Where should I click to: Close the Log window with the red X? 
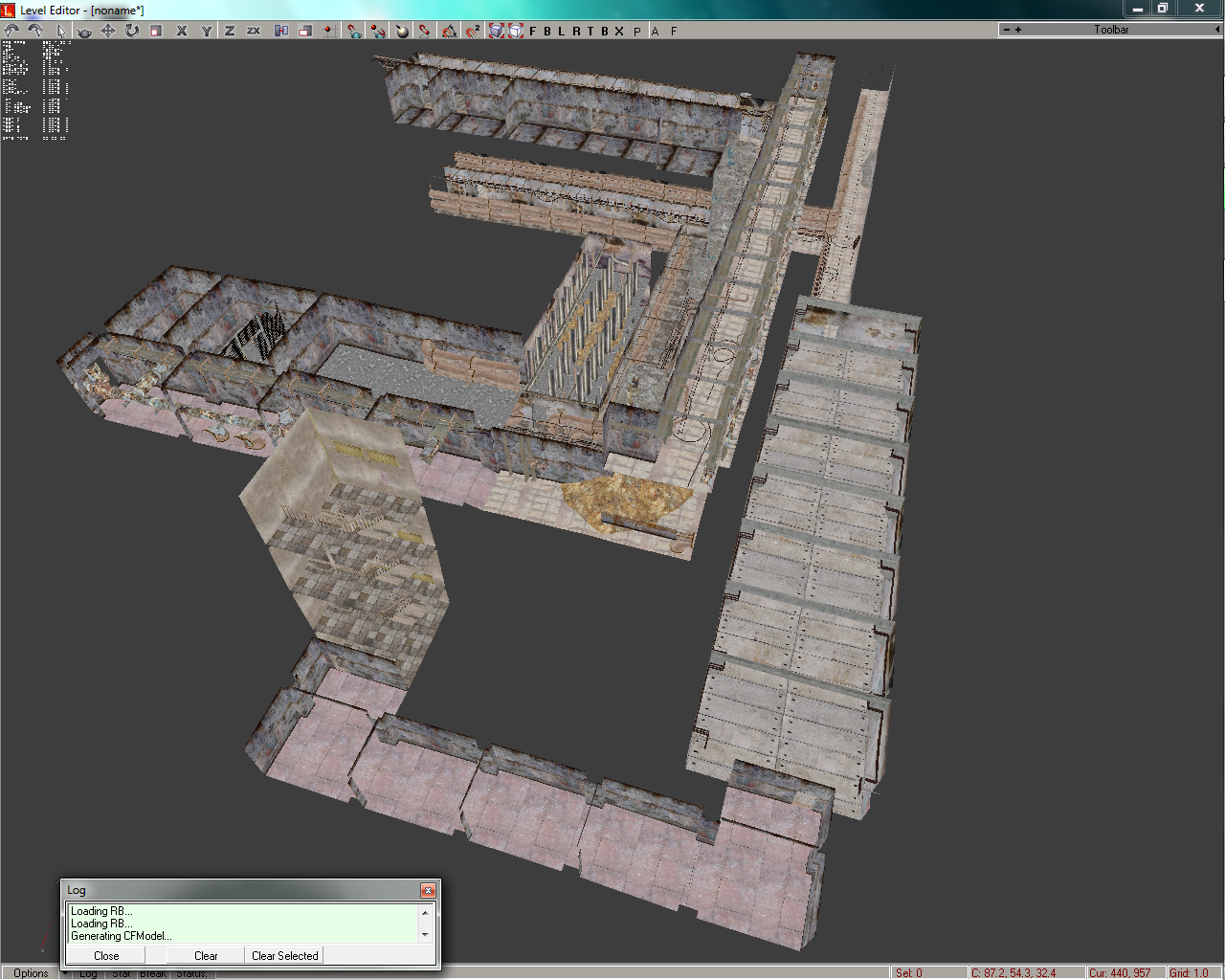click(428, 890)
